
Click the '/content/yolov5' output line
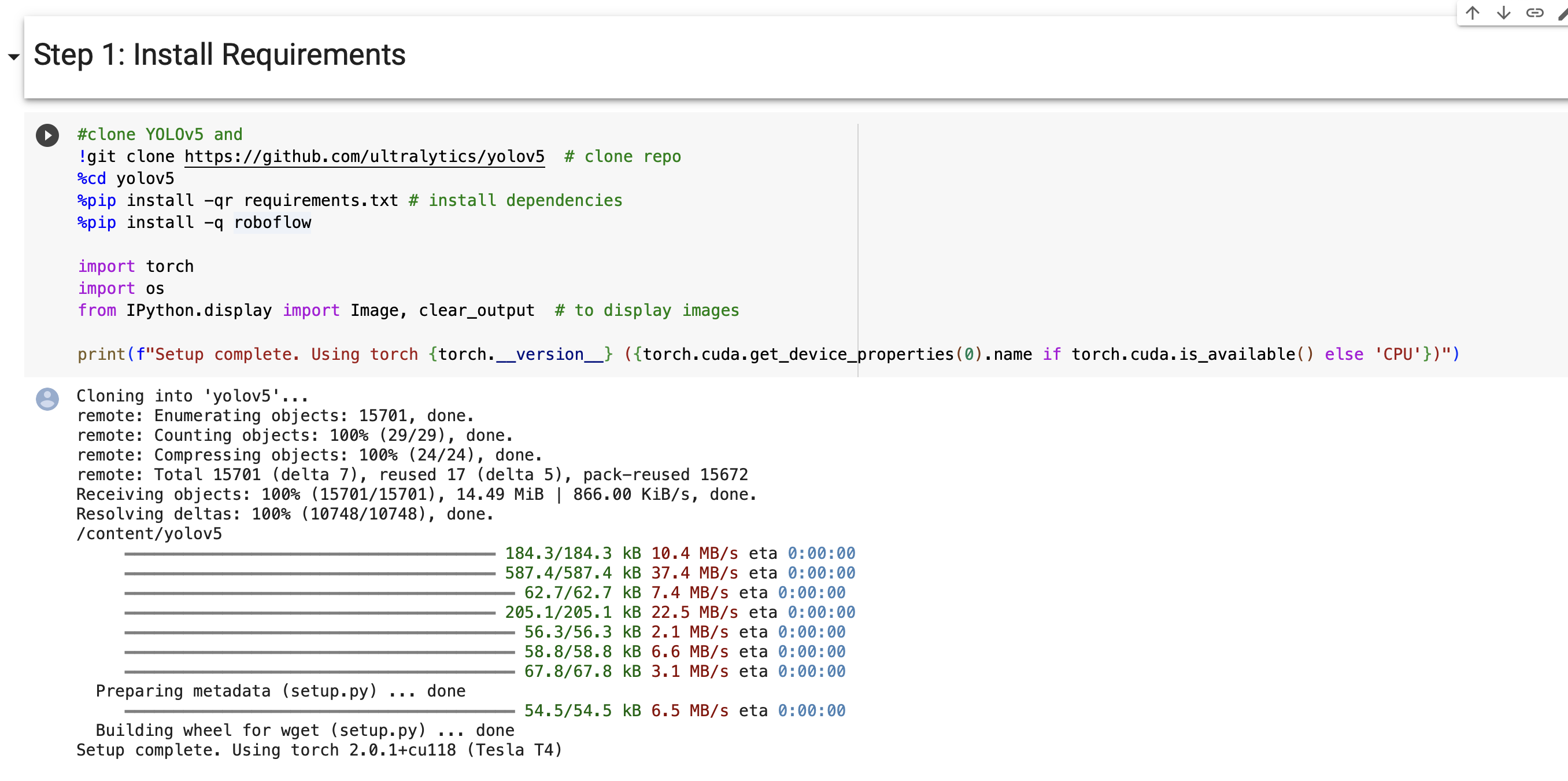(x=149, y=533)
